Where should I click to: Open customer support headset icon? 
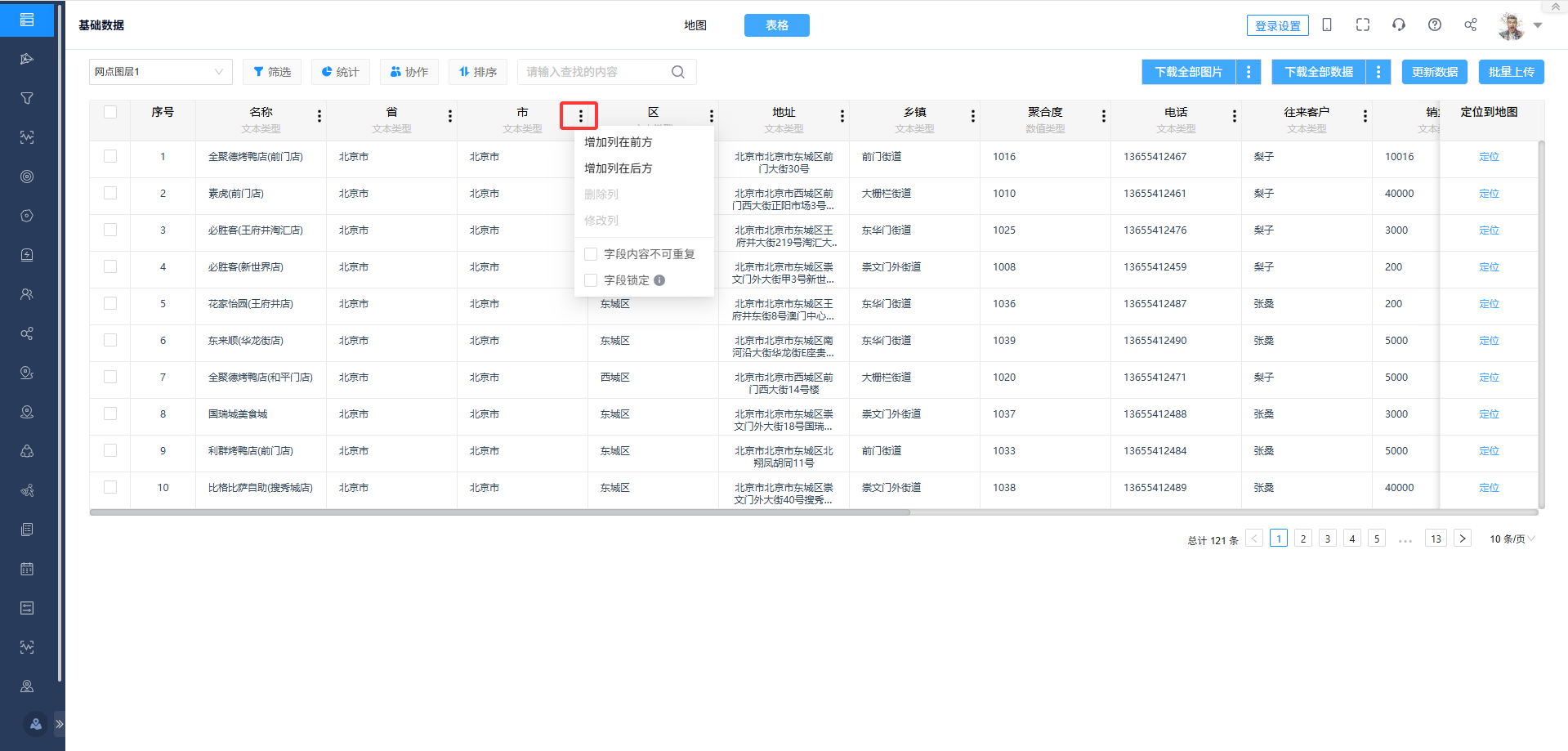1398,25
